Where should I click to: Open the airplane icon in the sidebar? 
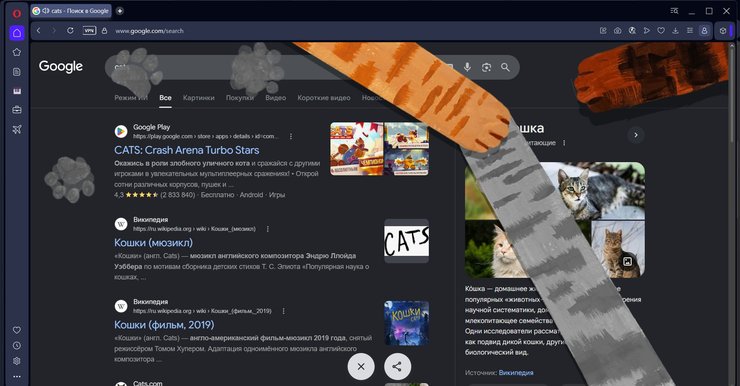(17, 129)
